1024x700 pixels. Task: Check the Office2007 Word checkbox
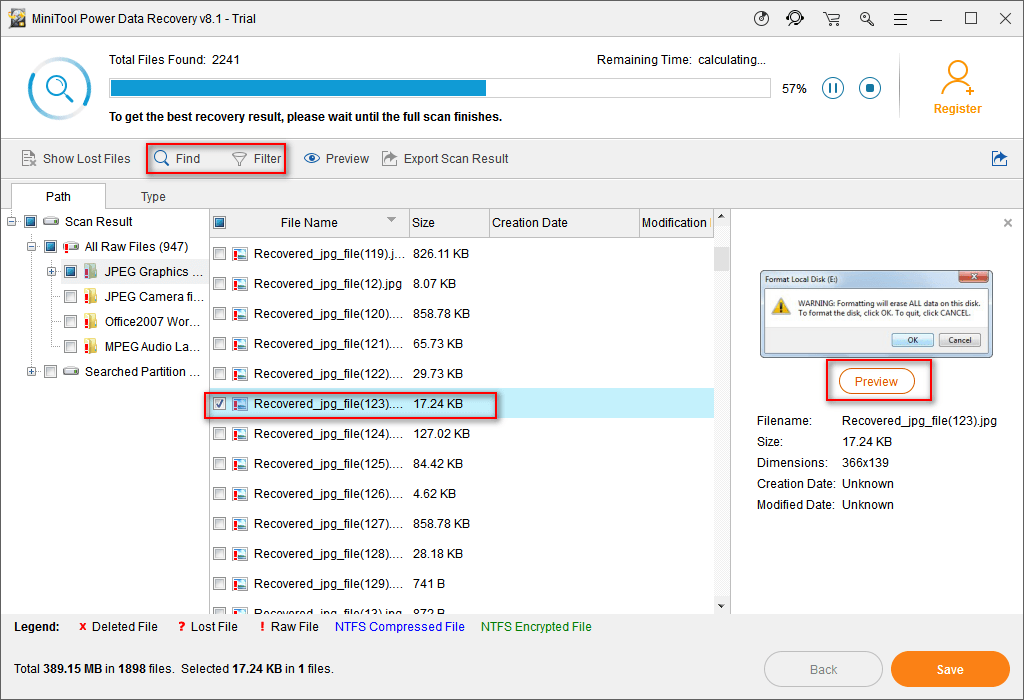[71, 321]
